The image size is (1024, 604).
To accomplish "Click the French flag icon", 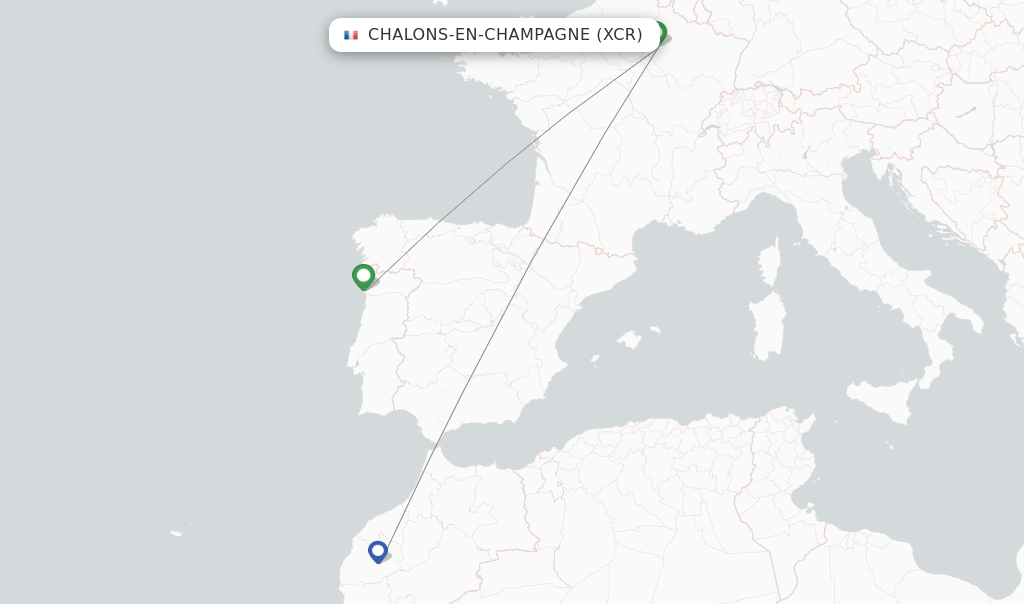I will 351,35.
